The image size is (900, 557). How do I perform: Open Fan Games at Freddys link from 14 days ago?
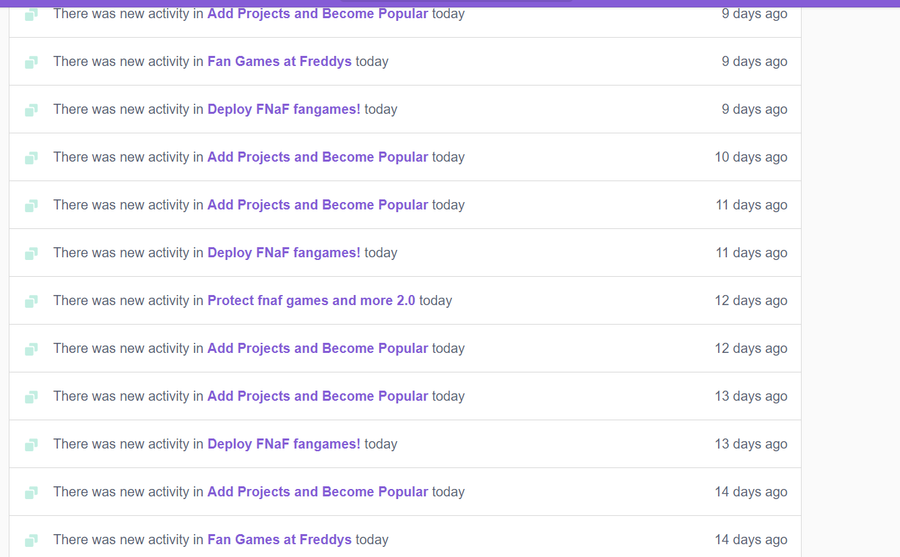click(279, 539)
